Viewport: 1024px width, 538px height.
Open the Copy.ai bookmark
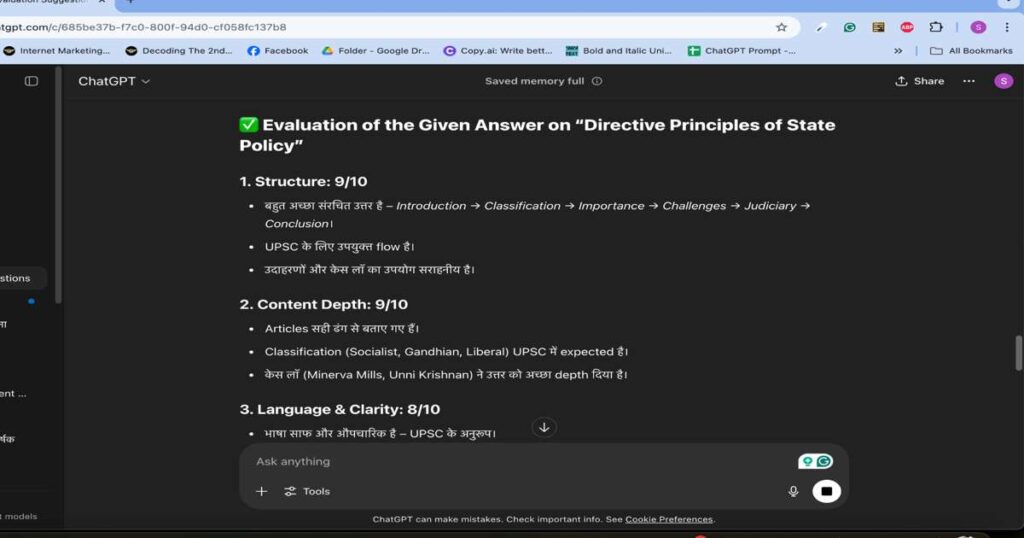coord(498,50)
